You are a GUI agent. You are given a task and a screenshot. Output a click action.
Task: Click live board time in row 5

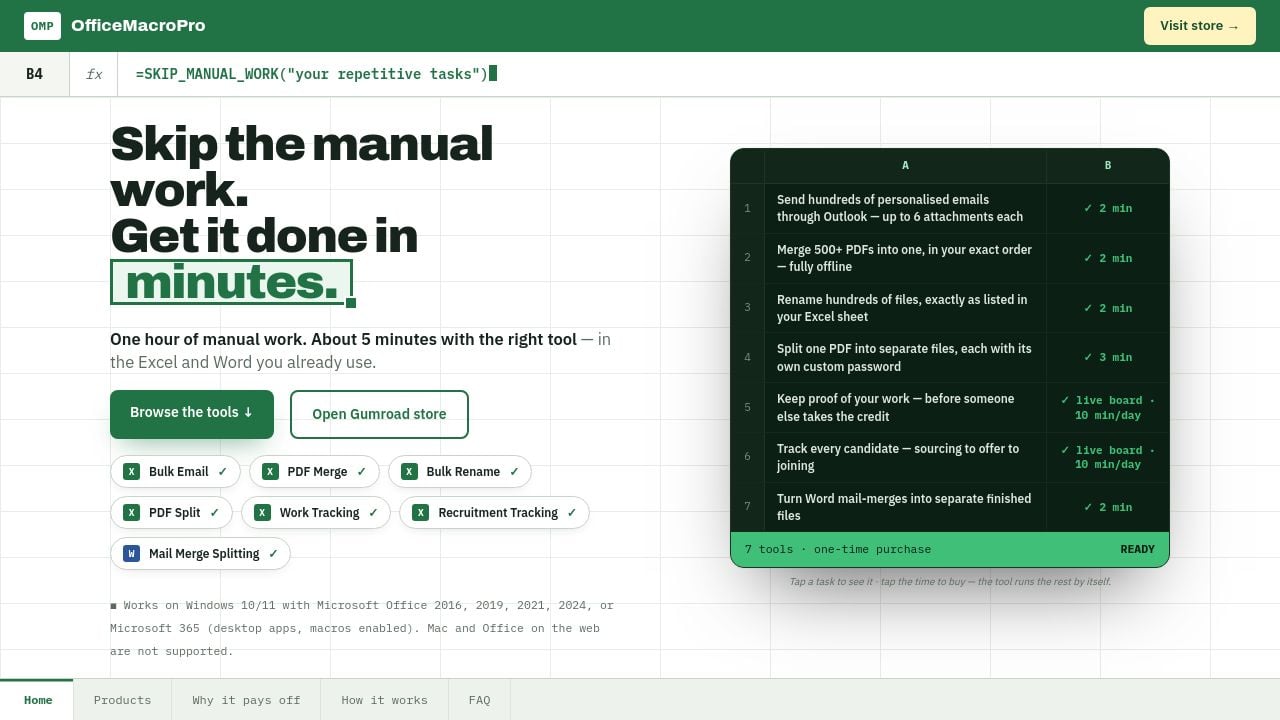pyautogui.click(x=1108, y=407)
